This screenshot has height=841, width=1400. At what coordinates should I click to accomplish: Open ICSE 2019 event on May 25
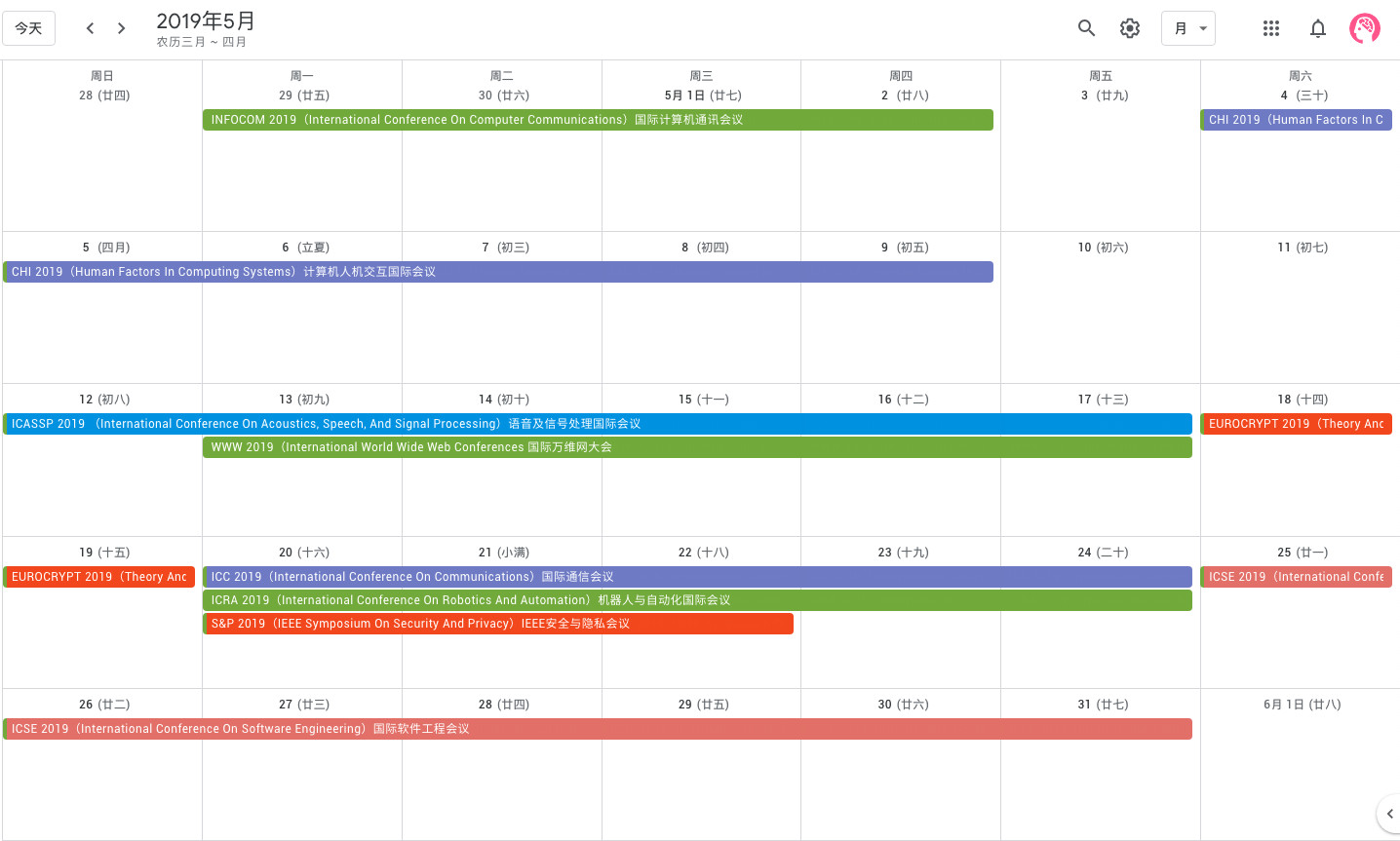(x=1297, y=577)
